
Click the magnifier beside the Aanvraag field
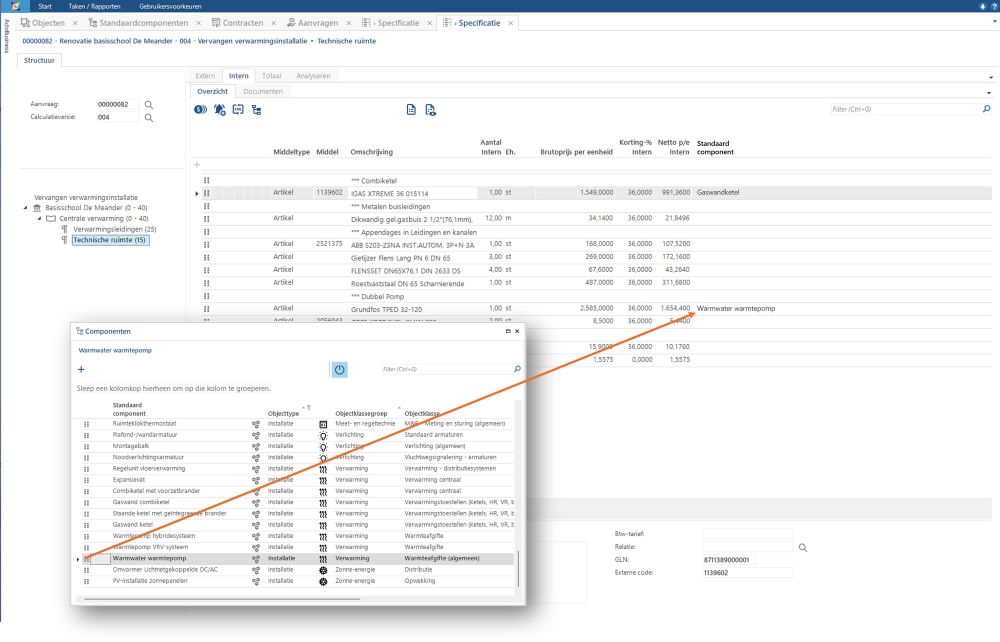pos(149,105)
